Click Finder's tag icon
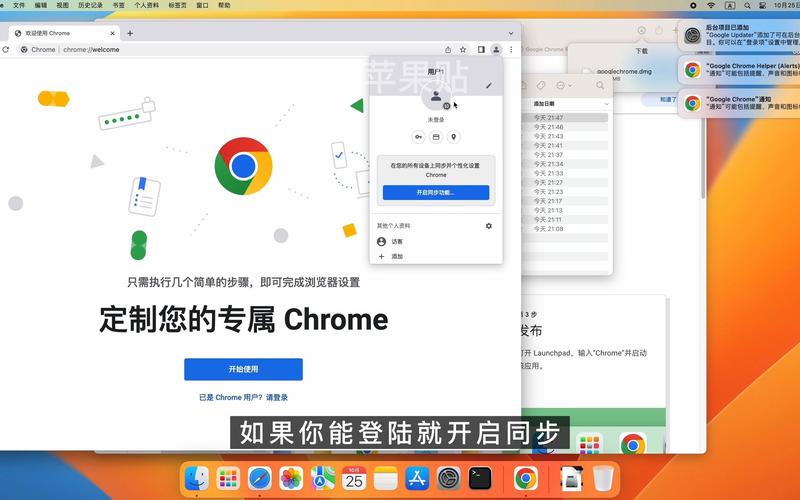 pos(541,85)
